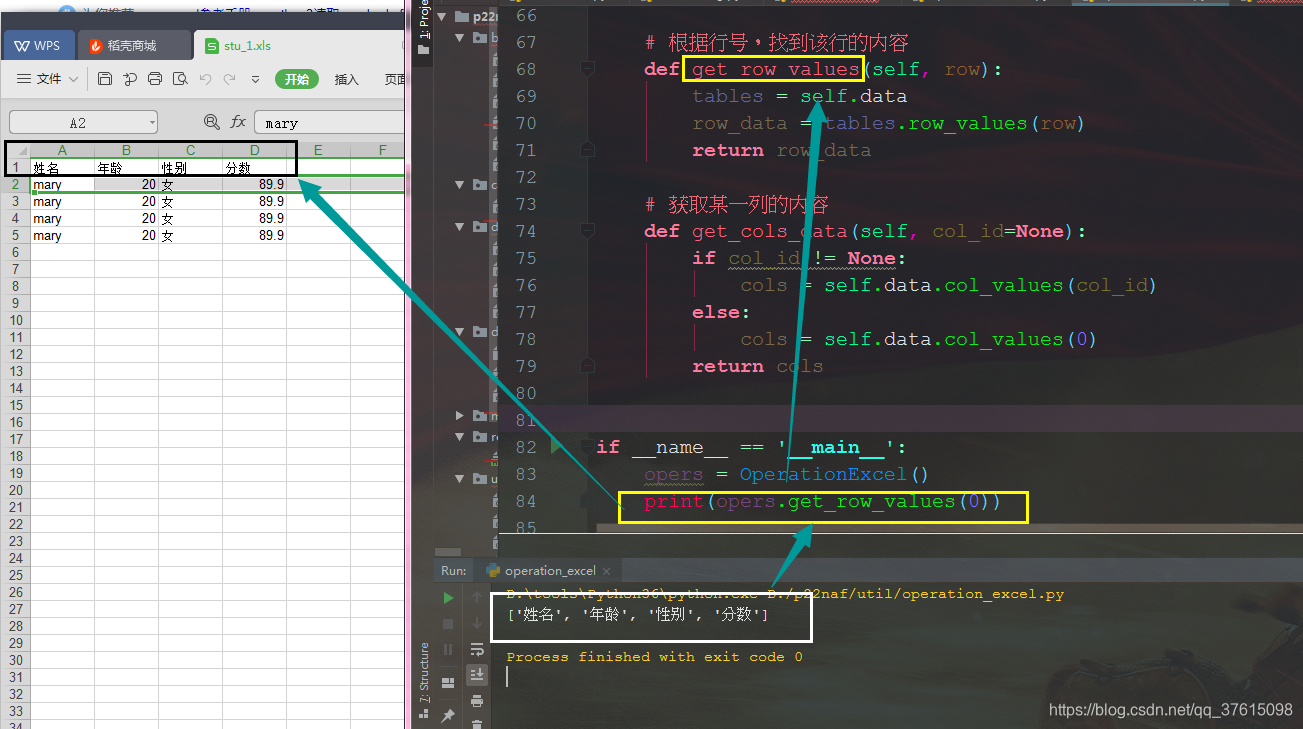Select column B header in WPS

(126, 150)
